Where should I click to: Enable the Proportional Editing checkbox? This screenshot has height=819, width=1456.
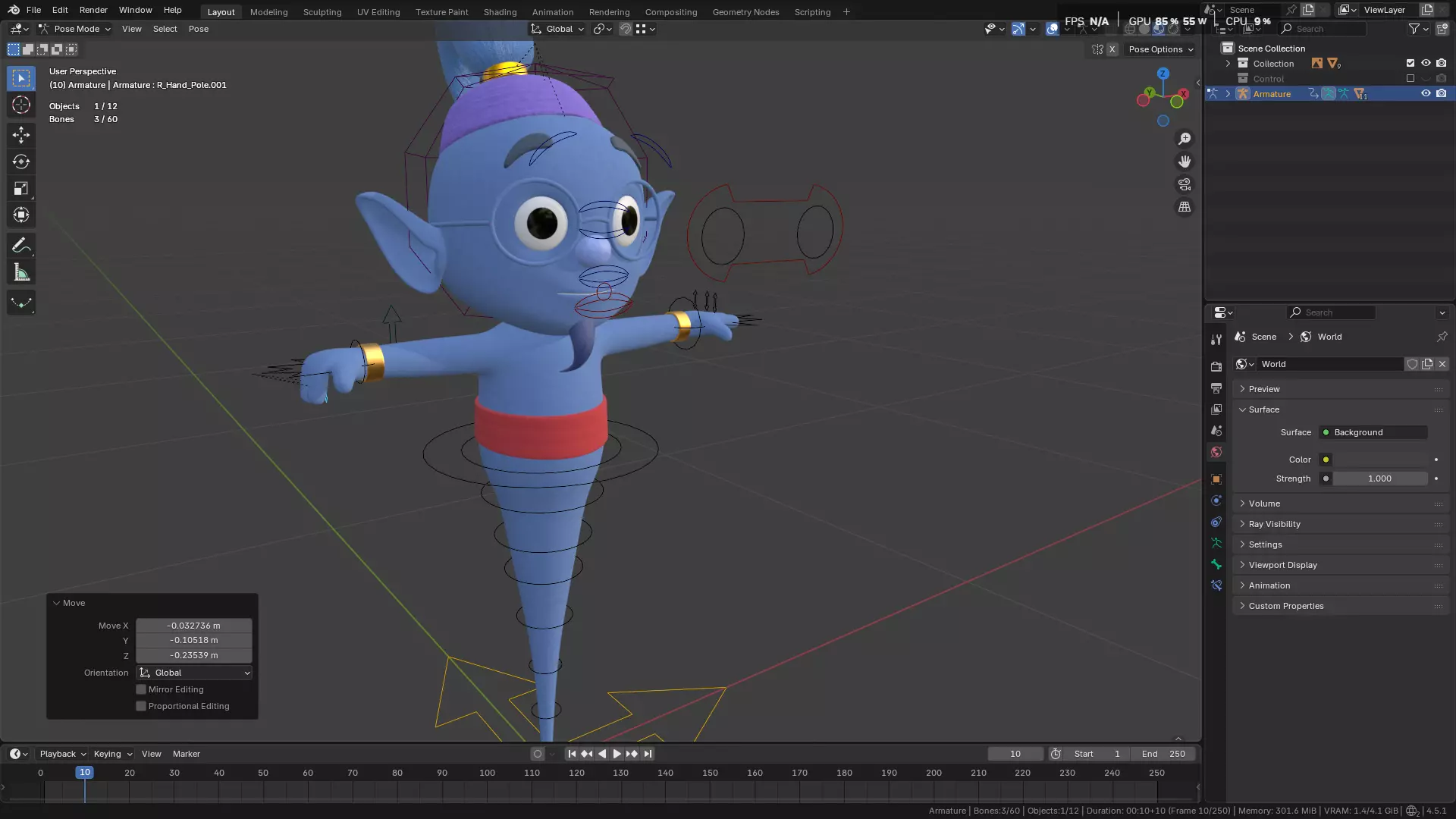click(x=141, y=706)
